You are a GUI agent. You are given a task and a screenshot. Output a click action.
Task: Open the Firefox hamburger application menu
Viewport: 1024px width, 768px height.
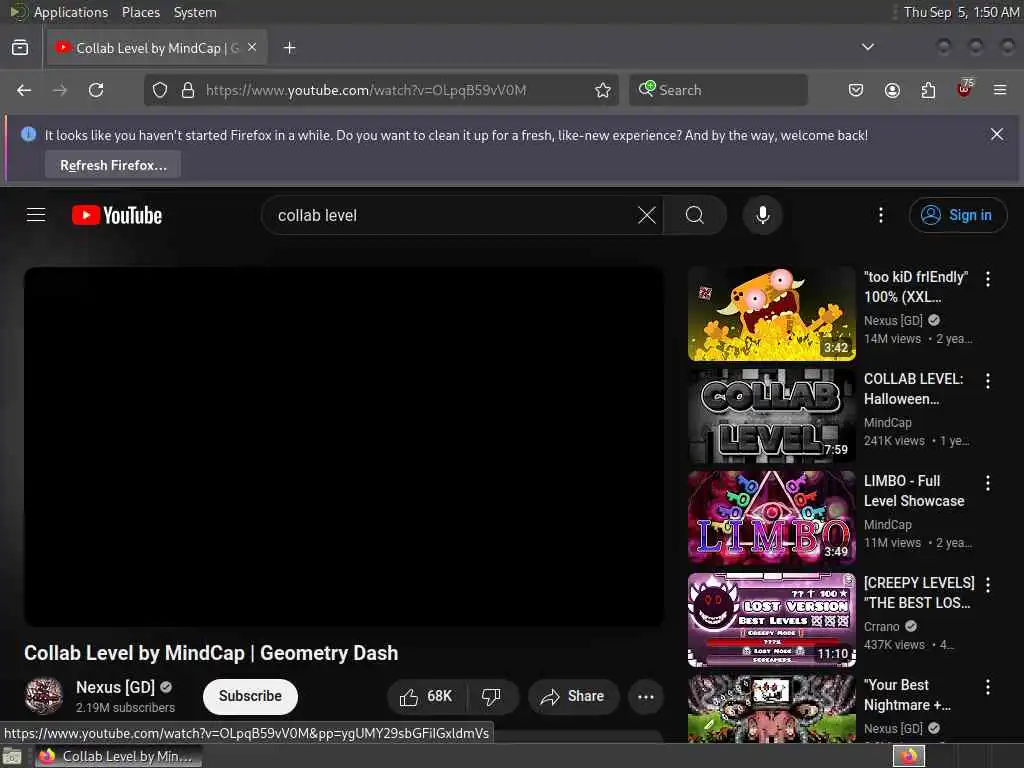pyautogui.click(x=1000, y=90)
